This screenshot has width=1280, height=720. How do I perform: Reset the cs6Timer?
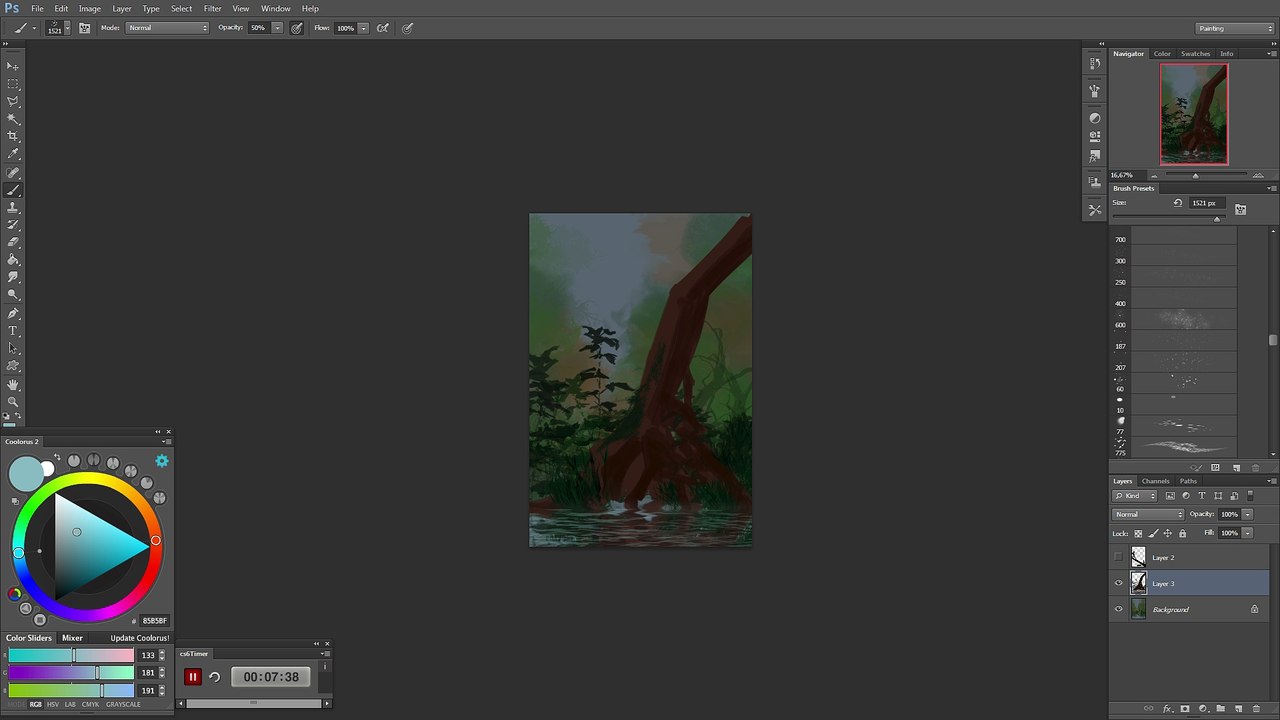(214, 677)
